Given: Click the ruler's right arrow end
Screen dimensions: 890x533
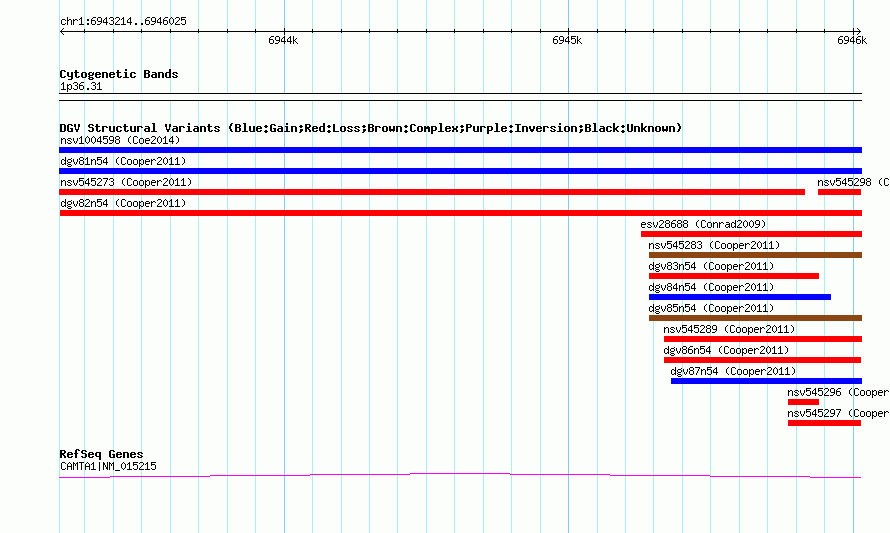Looking at the screenshot, I should (858, 31).
